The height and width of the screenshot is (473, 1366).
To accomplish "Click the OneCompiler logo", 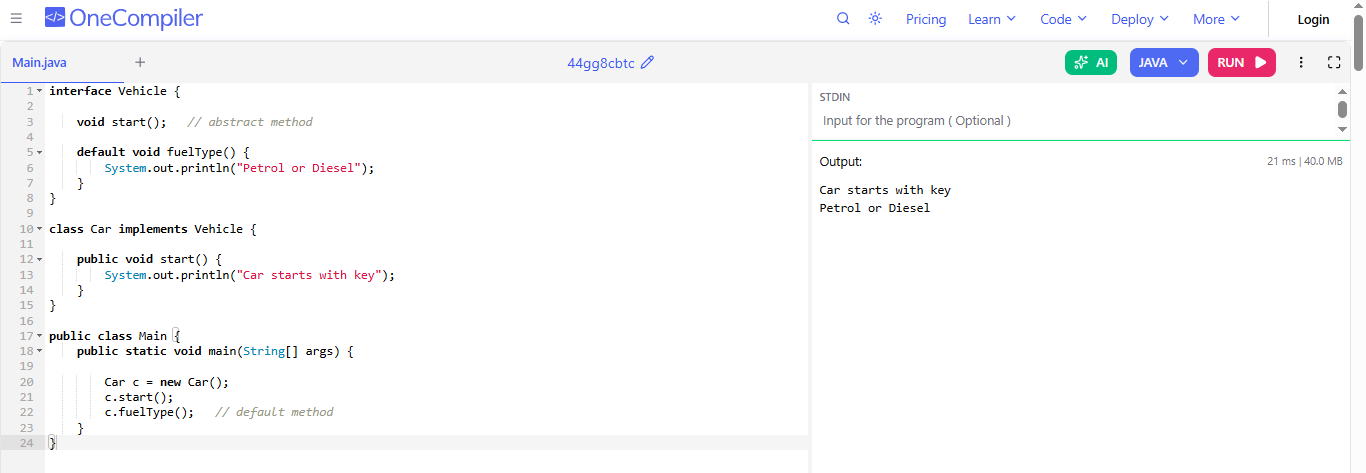I will click(x=123, y=19).
